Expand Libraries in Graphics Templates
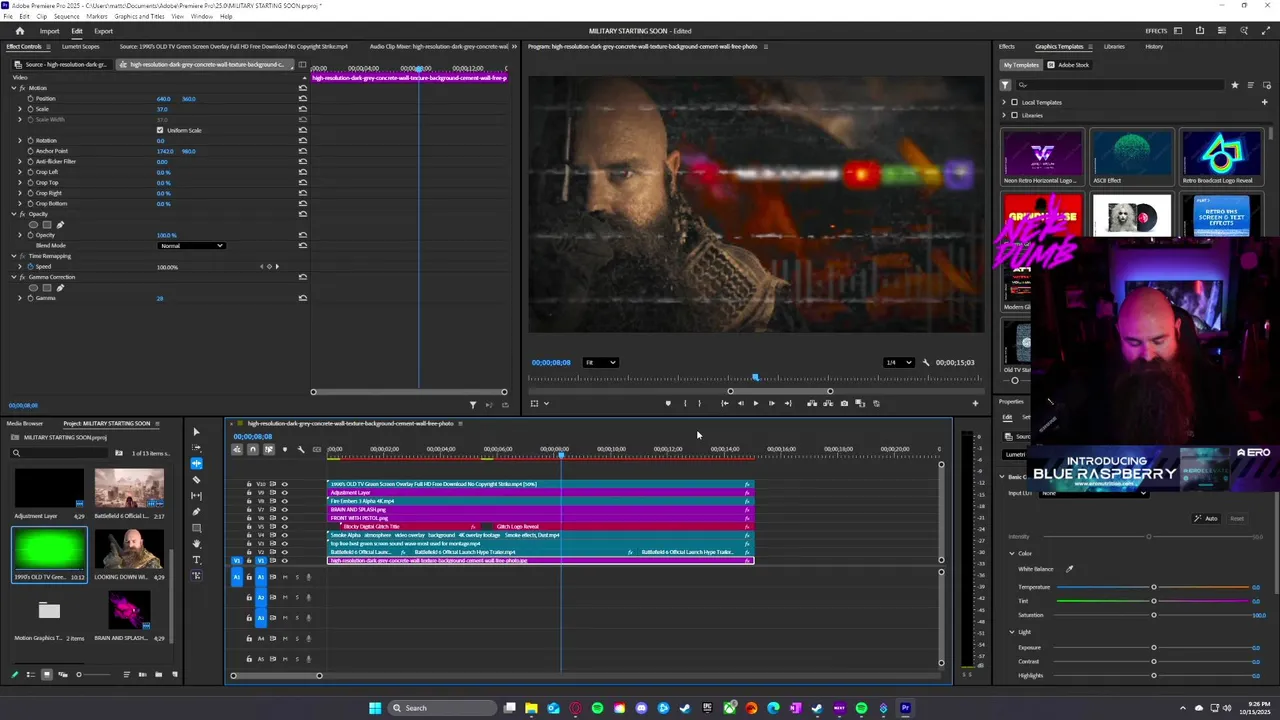Screen dimensions: 1280x720 [1005, 115]
